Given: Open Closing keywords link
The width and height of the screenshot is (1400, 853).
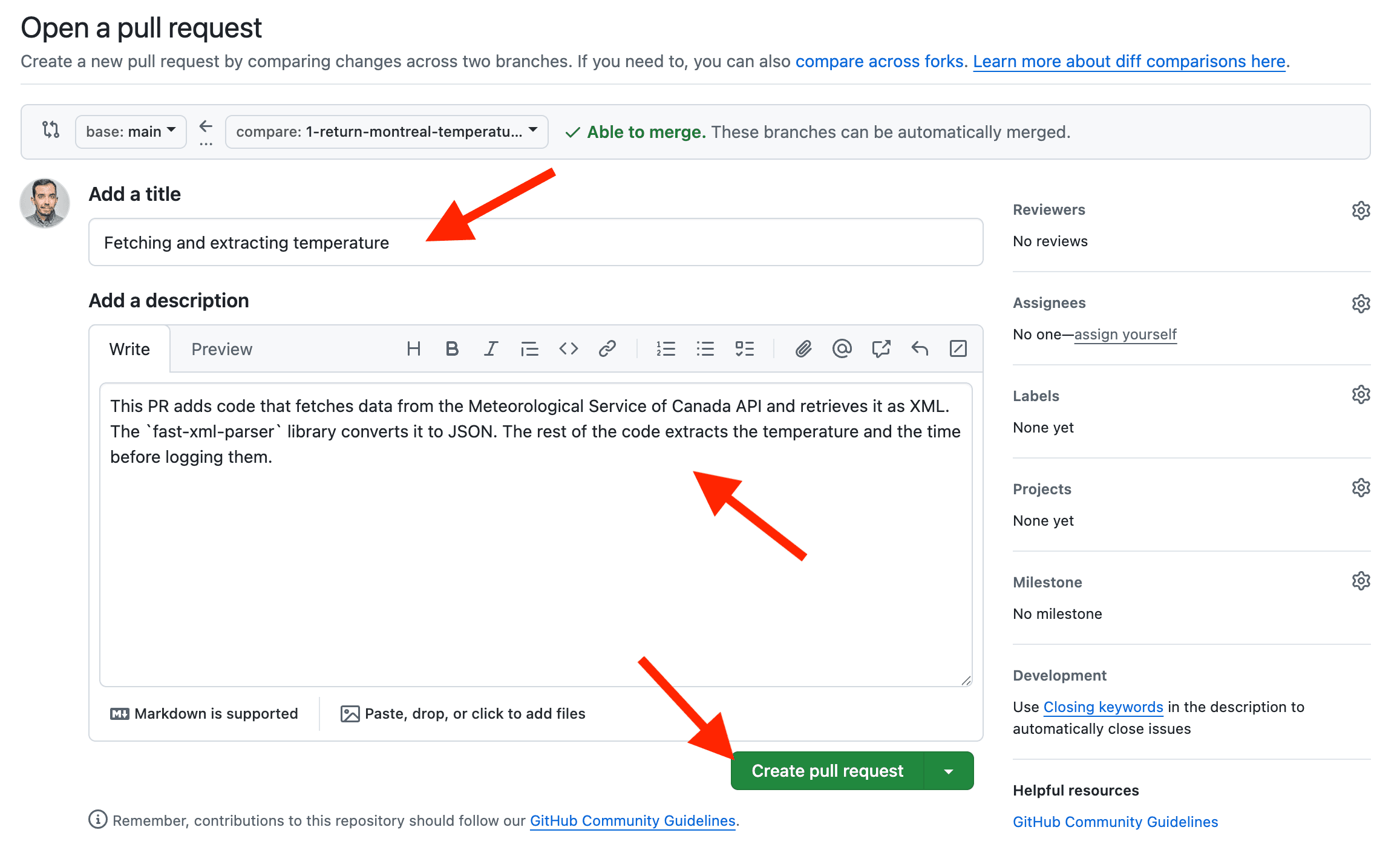Looking at the screenshot, I should (x=1103, y=707).
